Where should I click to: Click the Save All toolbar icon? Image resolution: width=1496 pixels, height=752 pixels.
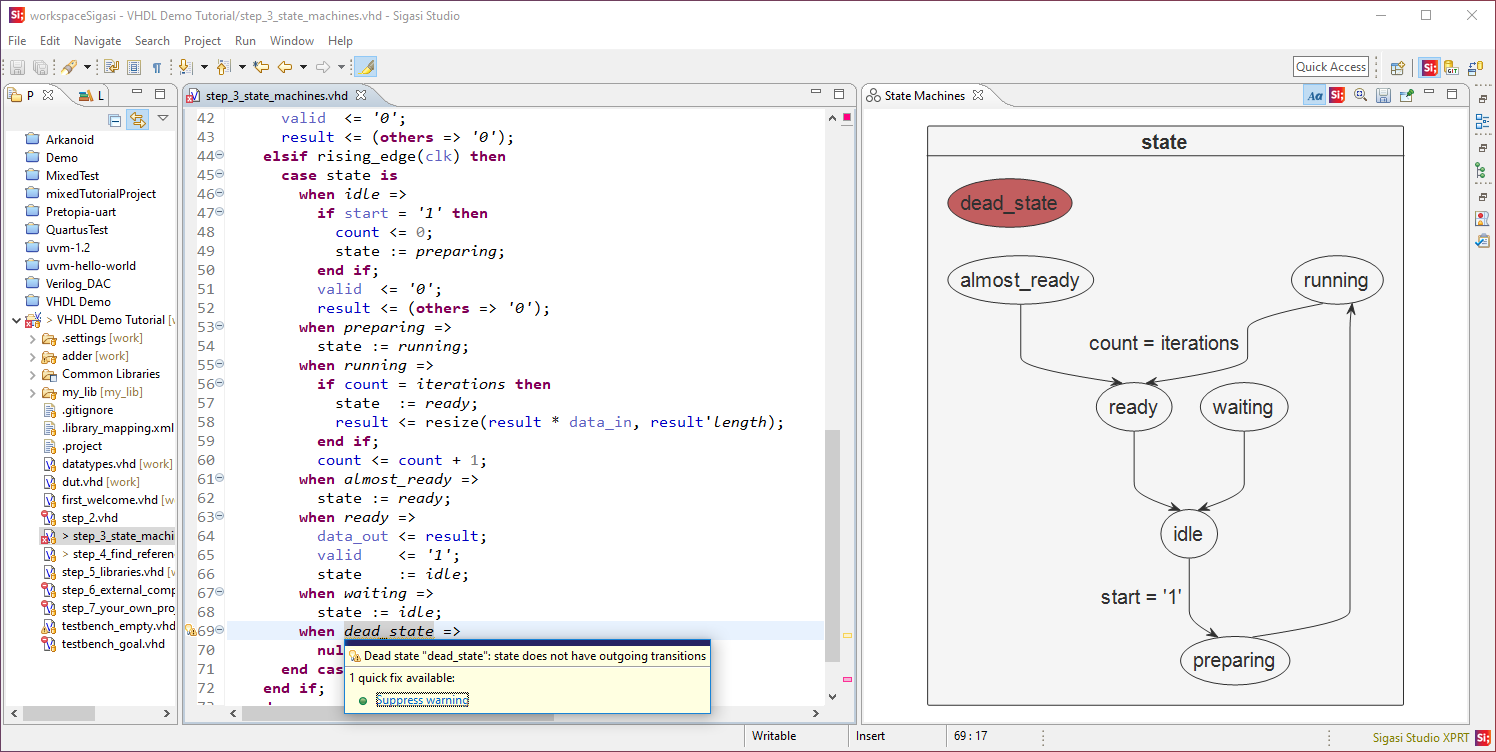click(x=41, y=67)
